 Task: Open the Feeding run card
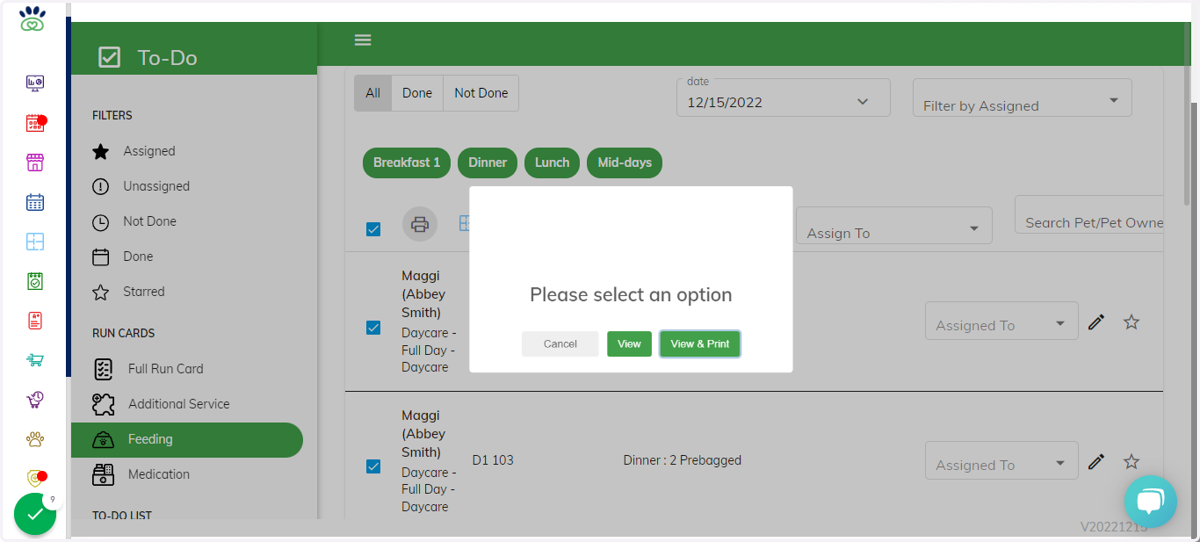coord(187,439)
